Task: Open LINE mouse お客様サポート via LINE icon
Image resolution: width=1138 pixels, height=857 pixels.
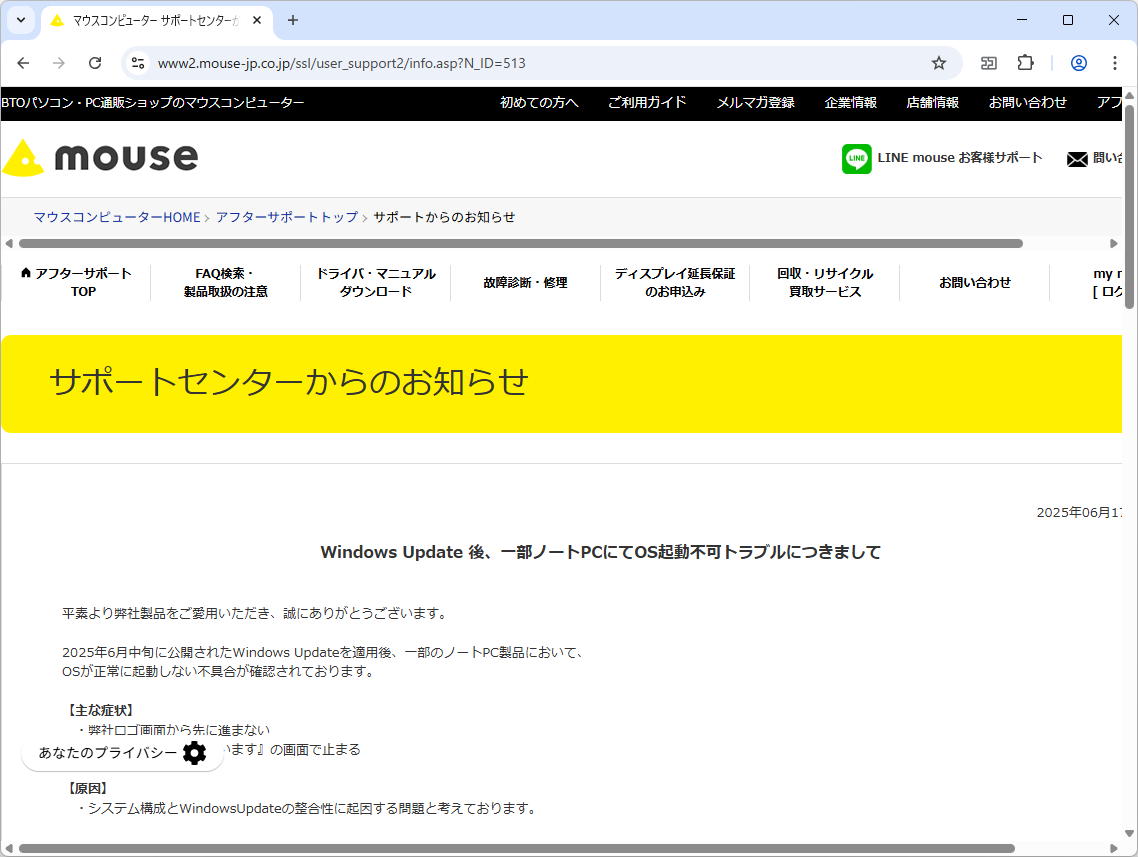Action: (857, 158)
